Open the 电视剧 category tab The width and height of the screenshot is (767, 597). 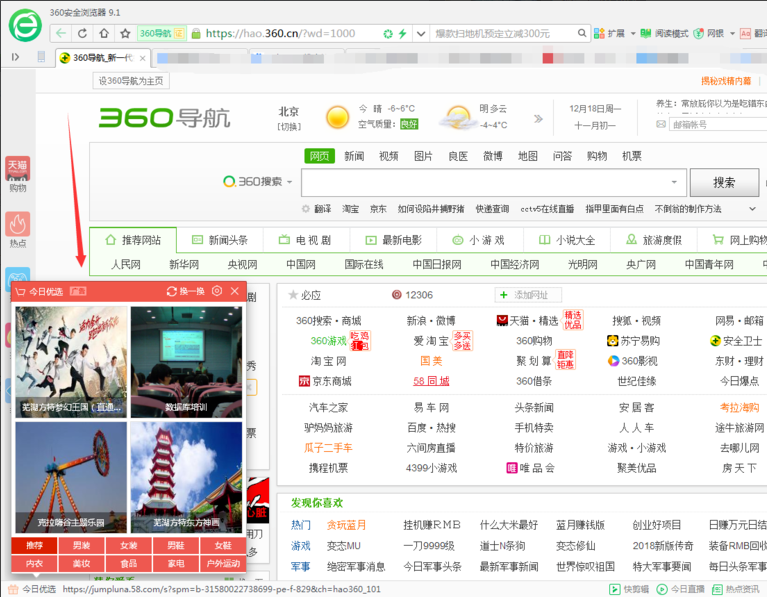305,240
